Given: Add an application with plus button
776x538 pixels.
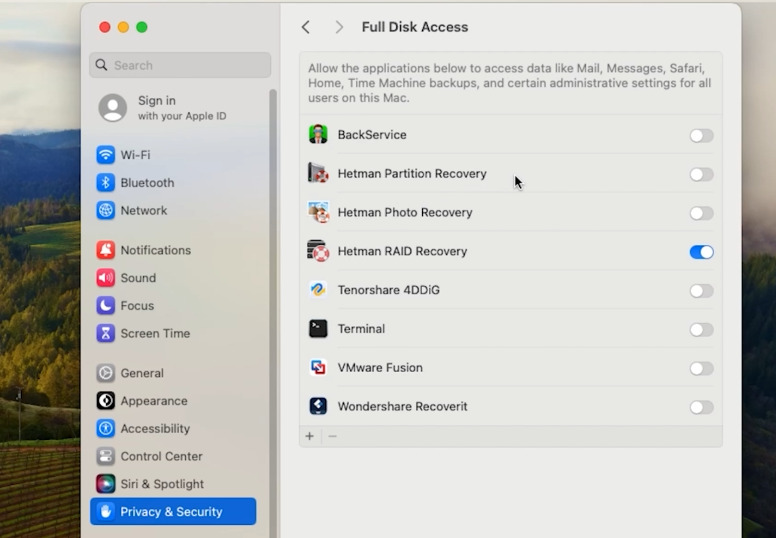Looking at the screenshot, I should coord(310,436).
